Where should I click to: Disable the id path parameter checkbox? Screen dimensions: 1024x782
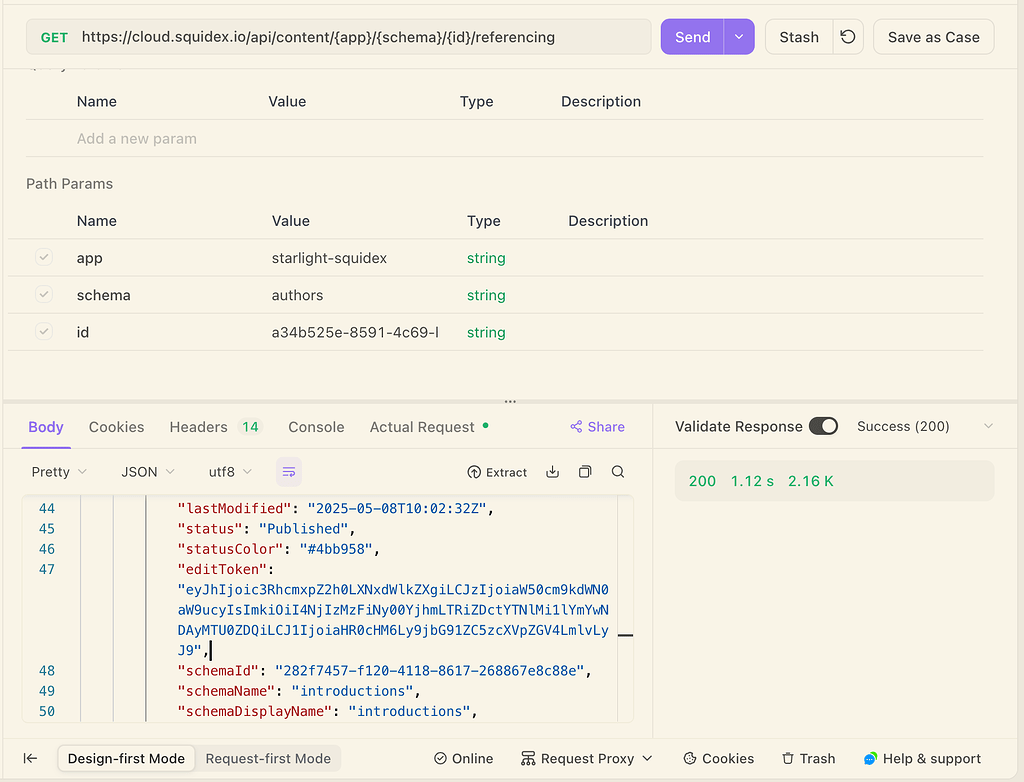pos(44,331)
